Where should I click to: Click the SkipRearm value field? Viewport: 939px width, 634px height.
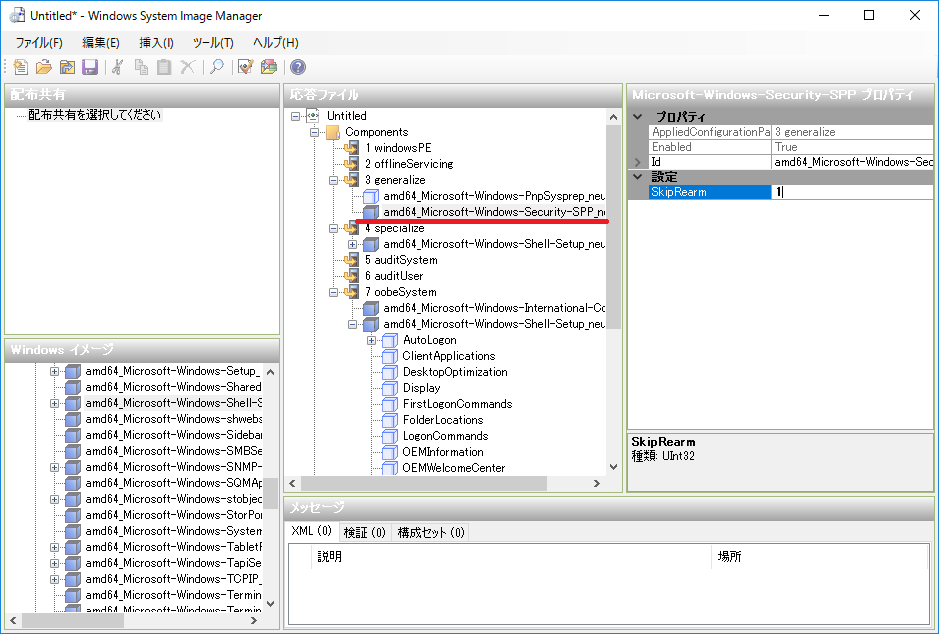(x=852, y=192)
